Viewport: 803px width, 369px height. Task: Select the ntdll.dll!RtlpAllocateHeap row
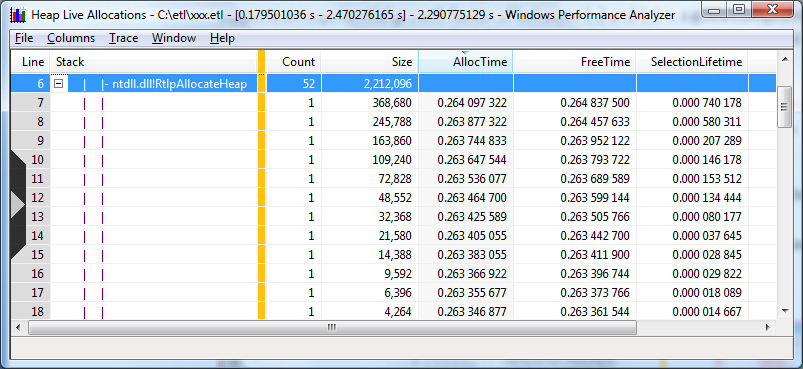(x=393, y=84)
